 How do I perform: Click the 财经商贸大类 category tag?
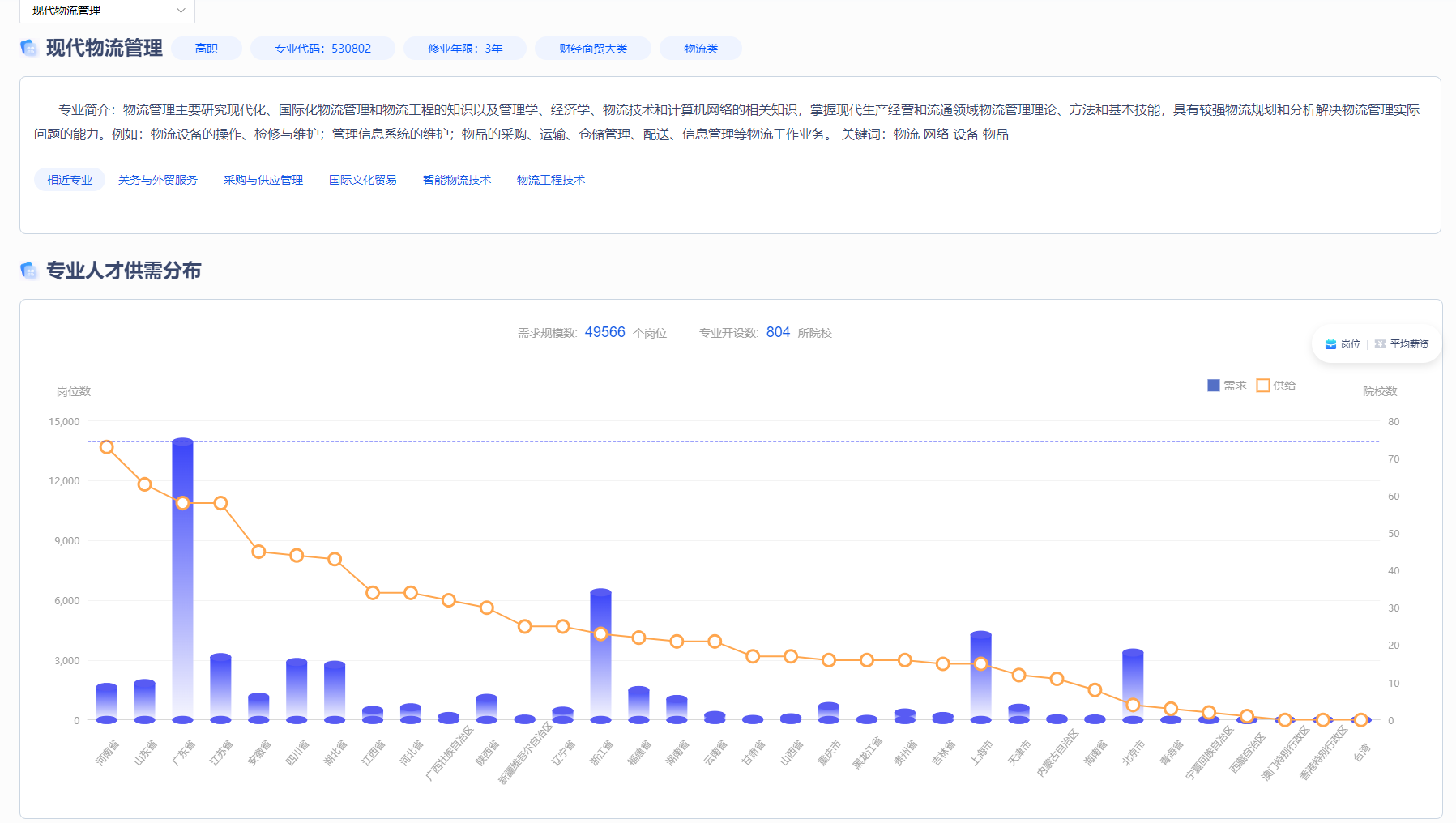click(593, 49)
